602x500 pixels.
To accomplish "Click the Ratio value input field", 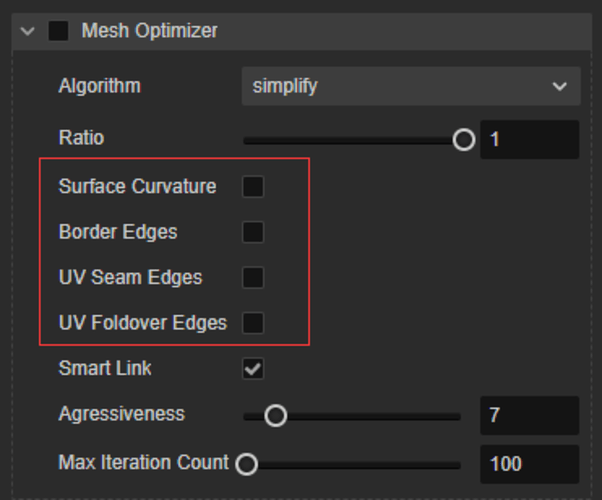I will pyautogui.click(x=529, y=140).
